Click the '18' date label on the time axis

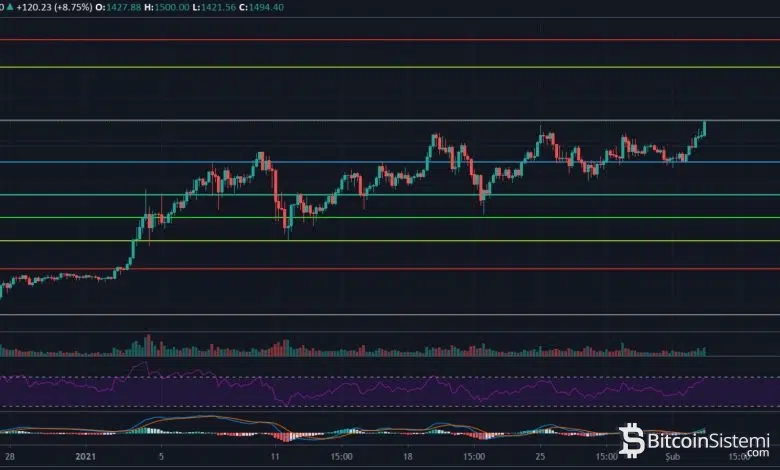coord(408,456)
